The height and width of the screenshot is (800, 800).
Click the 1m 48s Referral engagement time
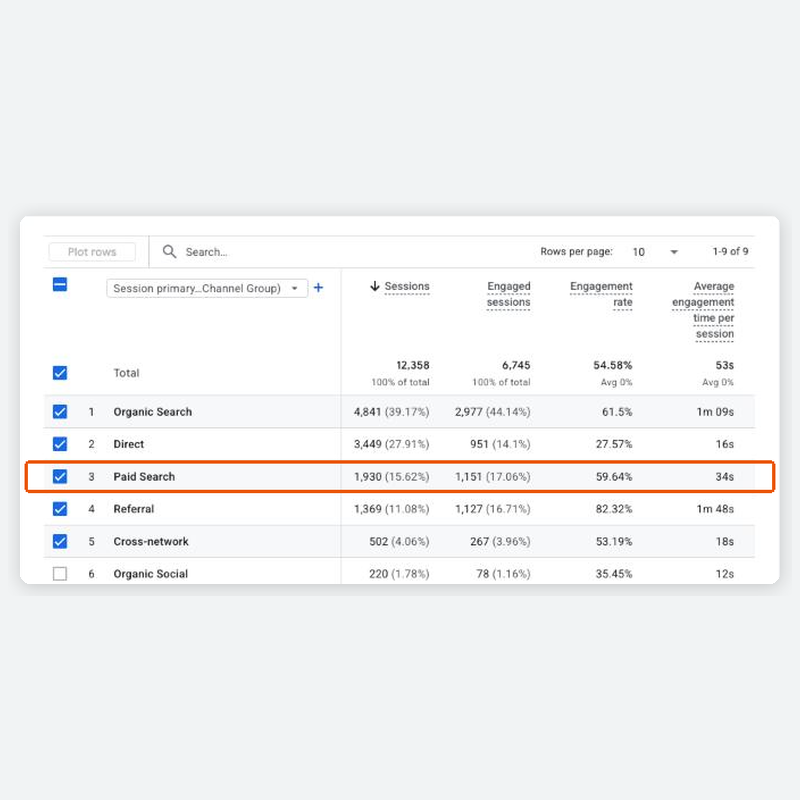click(x=715, y=509)
